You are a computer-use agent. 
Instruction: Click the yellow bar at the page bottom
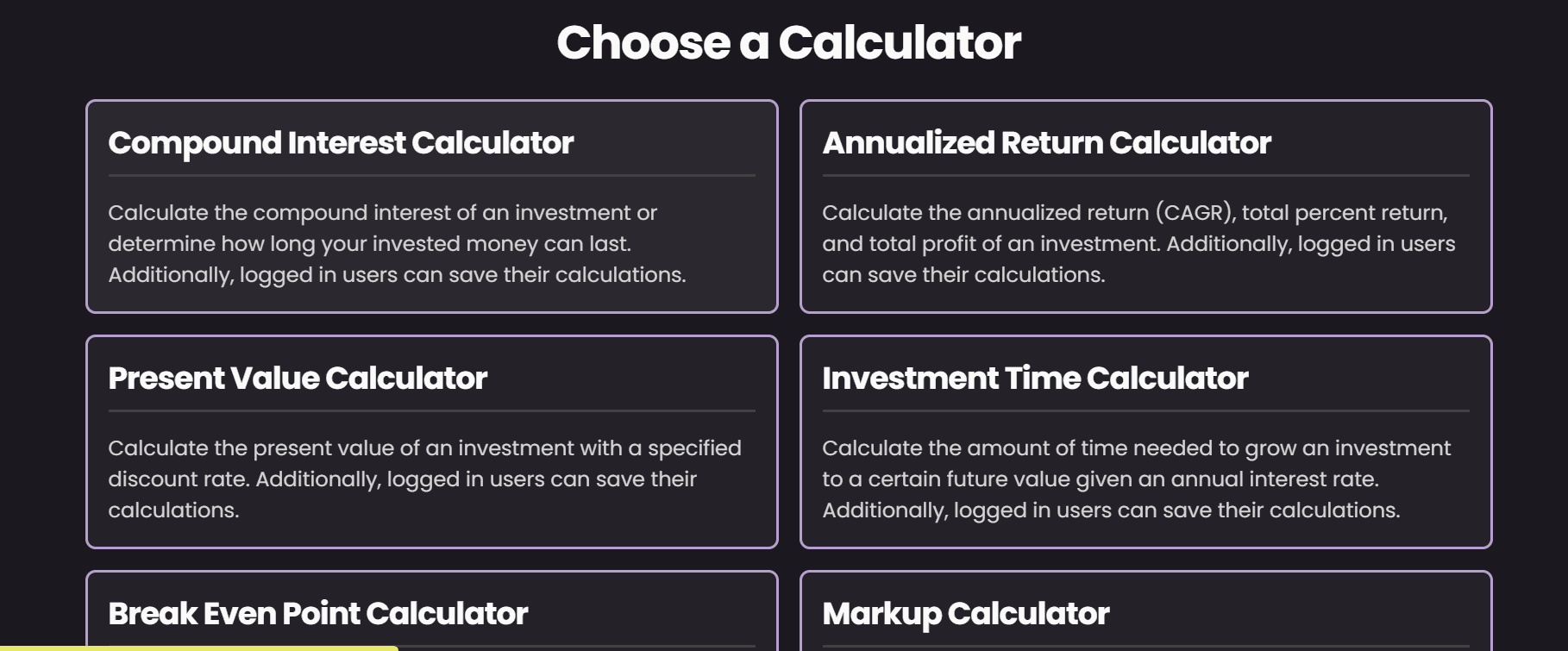[x=198, y=648]
